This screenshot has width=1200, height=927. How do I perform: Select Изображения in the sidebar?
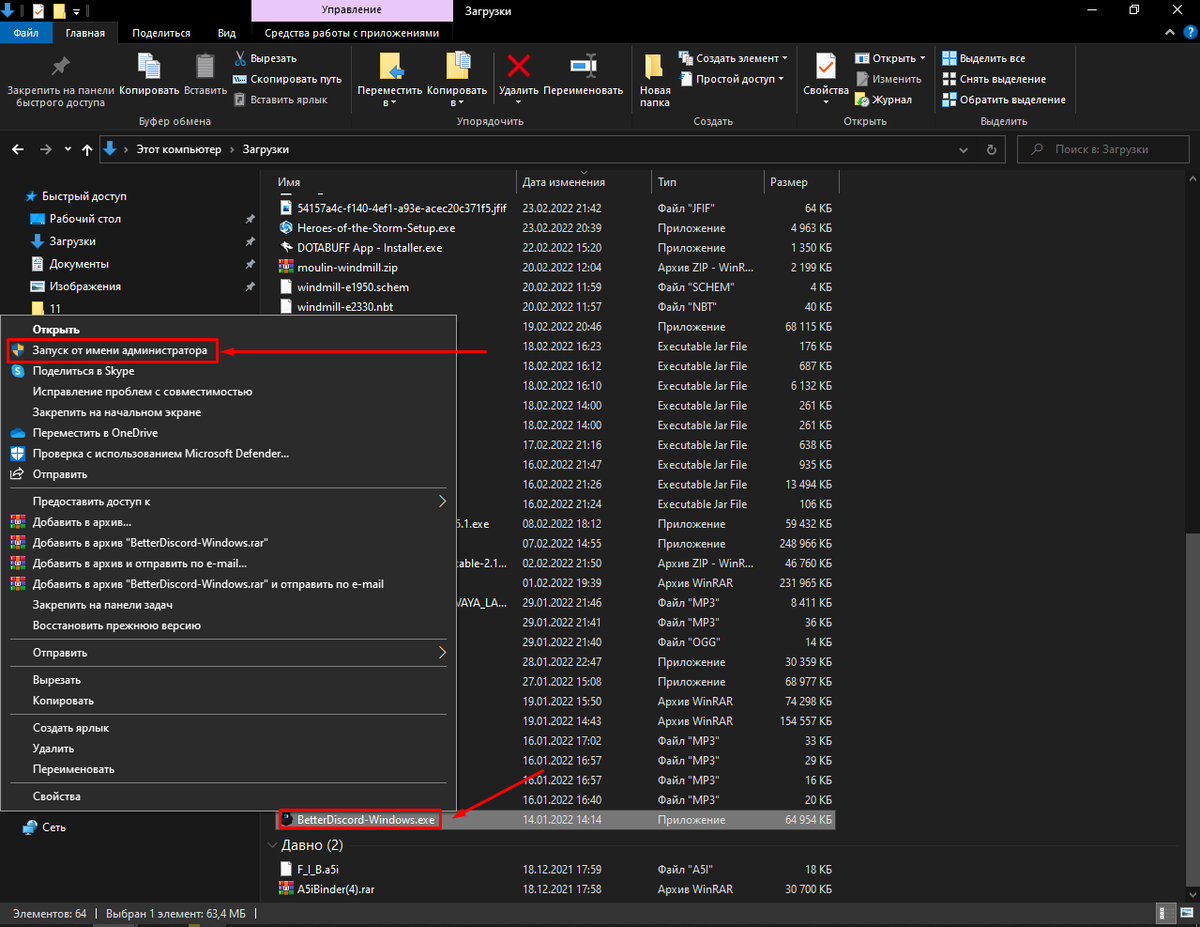point(85,286)
